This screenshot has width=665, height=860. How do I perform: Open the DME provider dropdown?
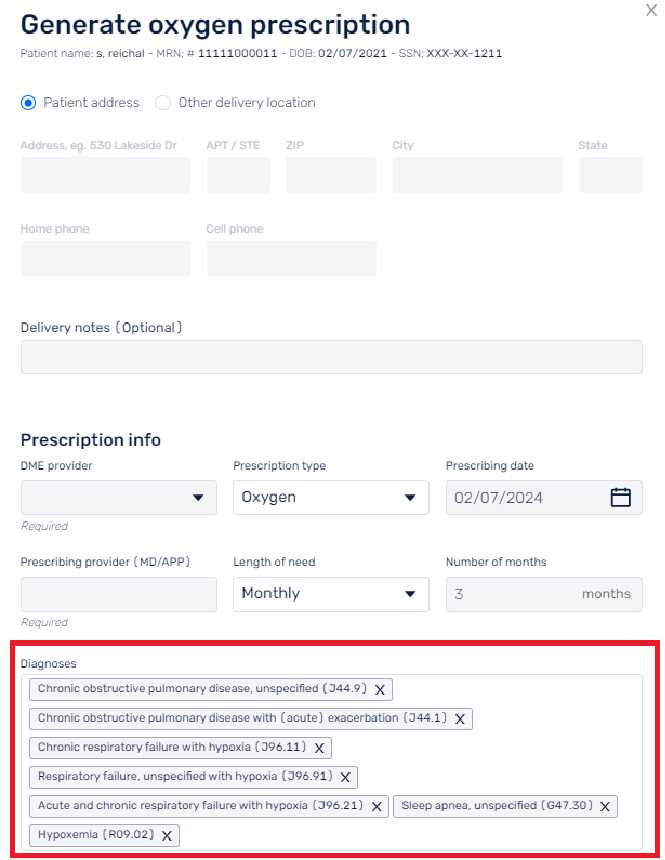119,497
